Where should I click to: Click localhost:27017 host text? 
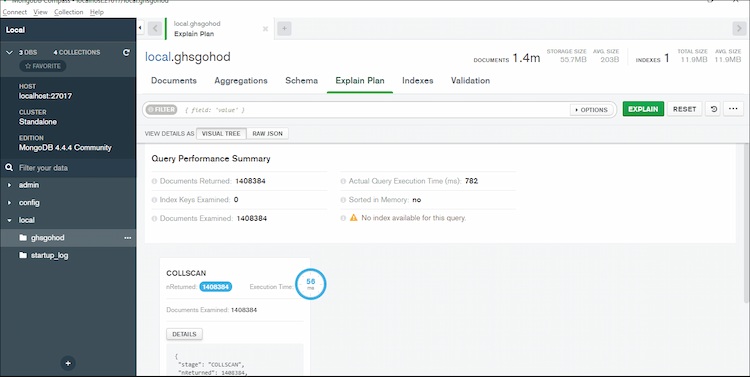point(45,96)
